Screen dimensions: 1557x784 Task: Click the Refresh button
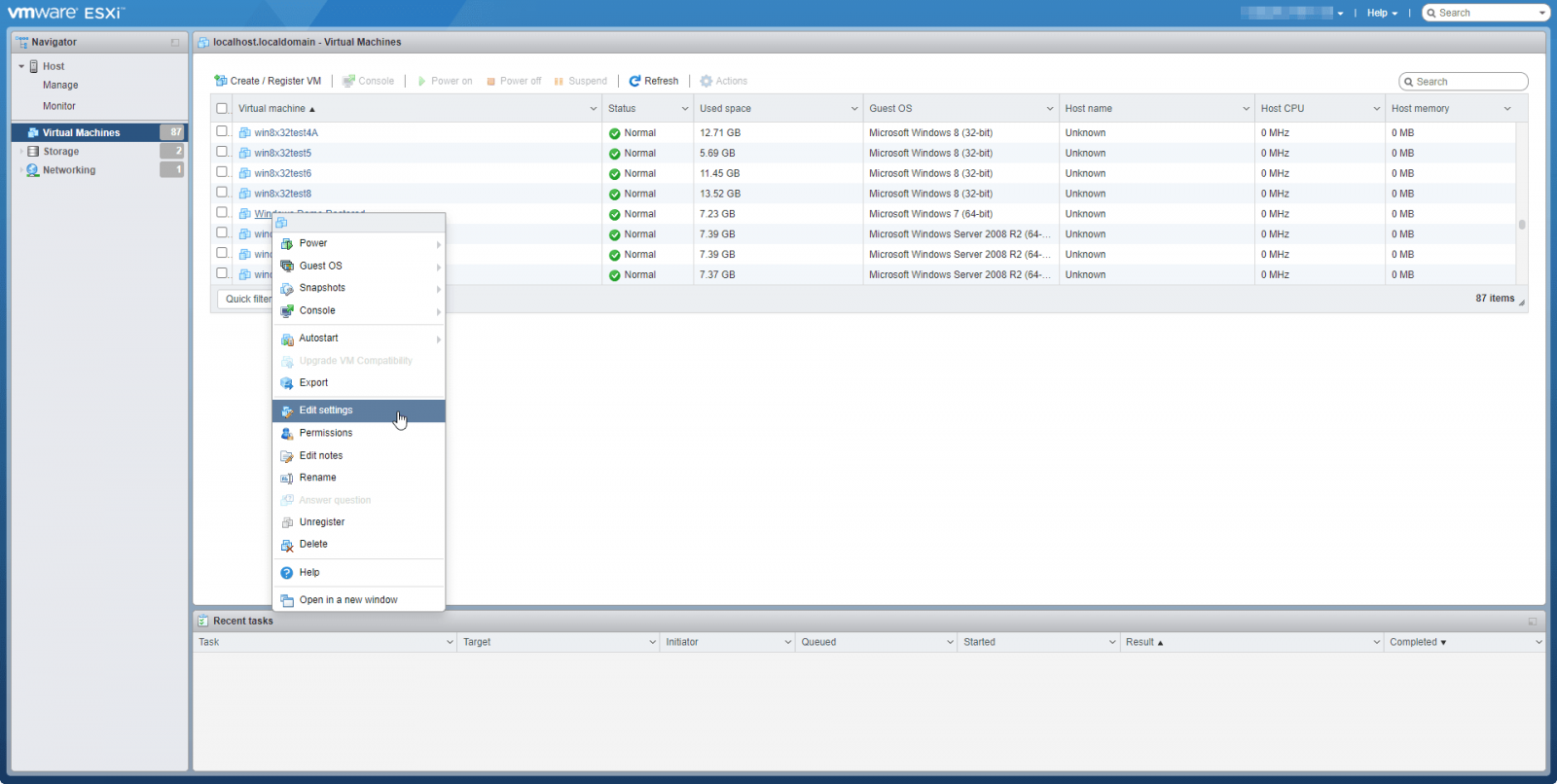[654, 81]
